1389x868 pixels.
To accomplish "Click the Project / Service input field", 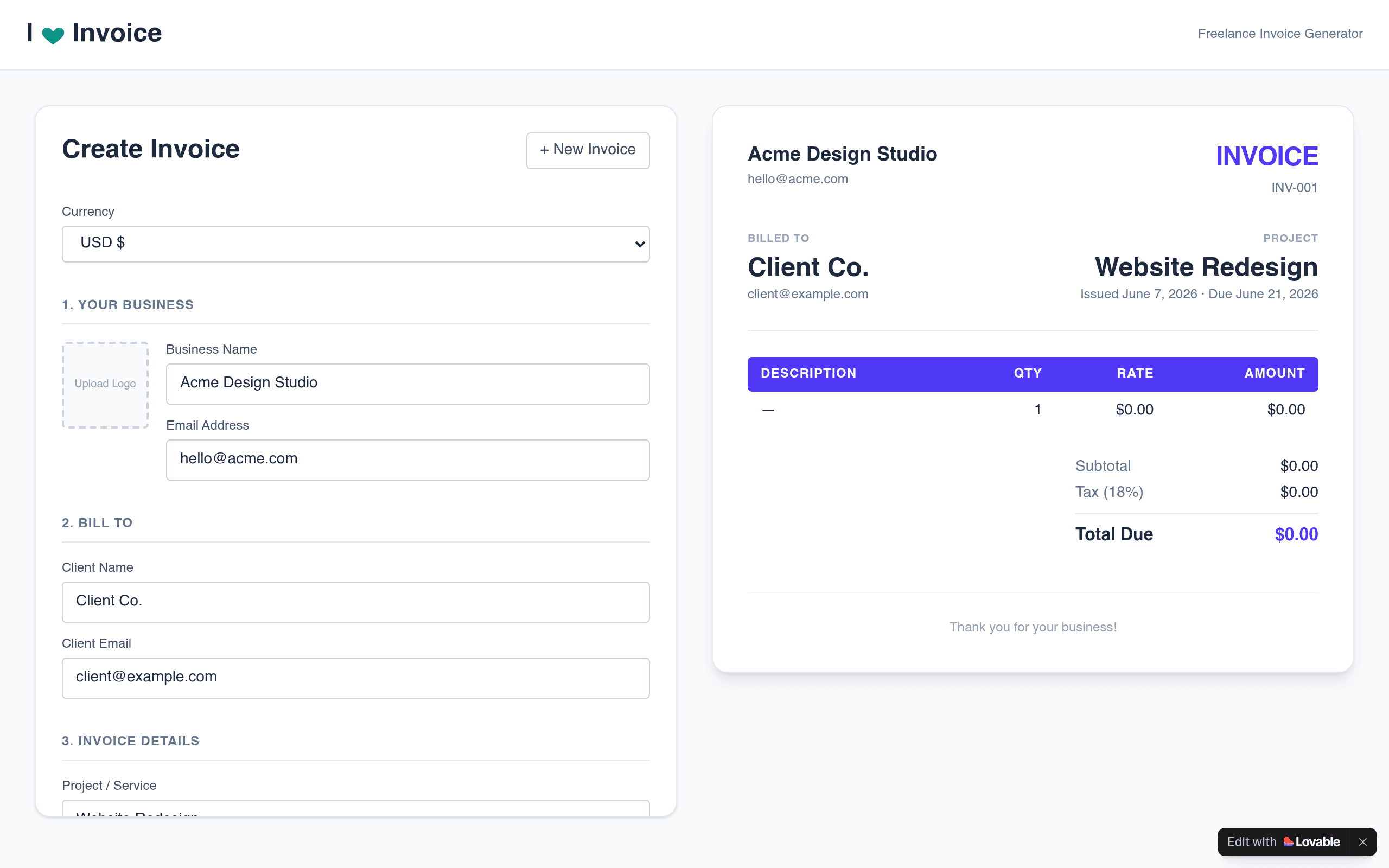I will [x=356, y=808].
